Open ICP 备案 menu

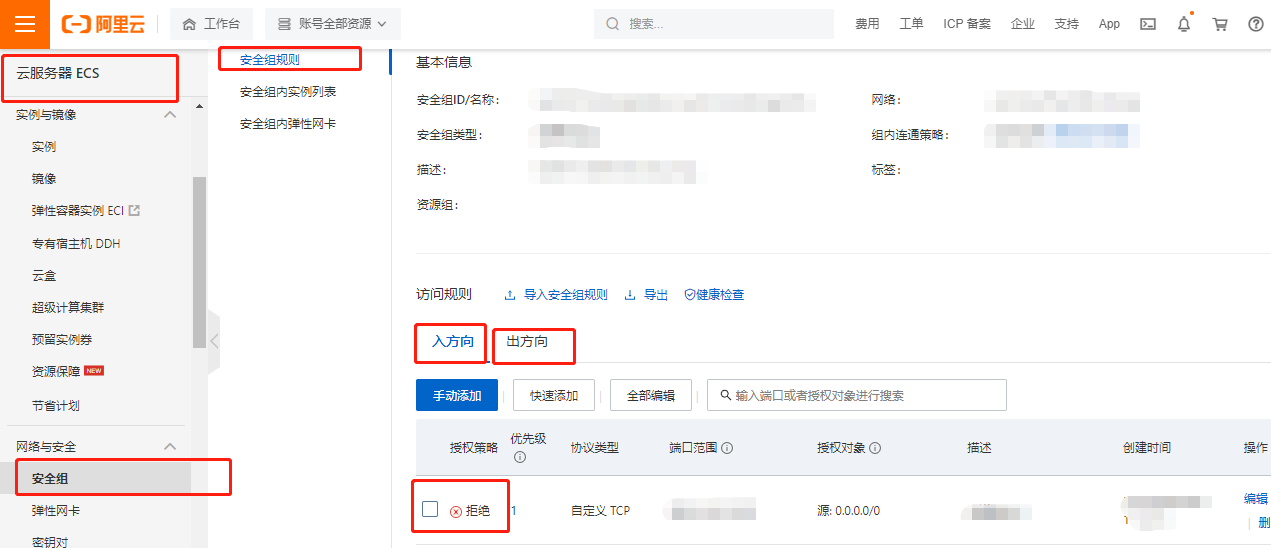point(967,24)
